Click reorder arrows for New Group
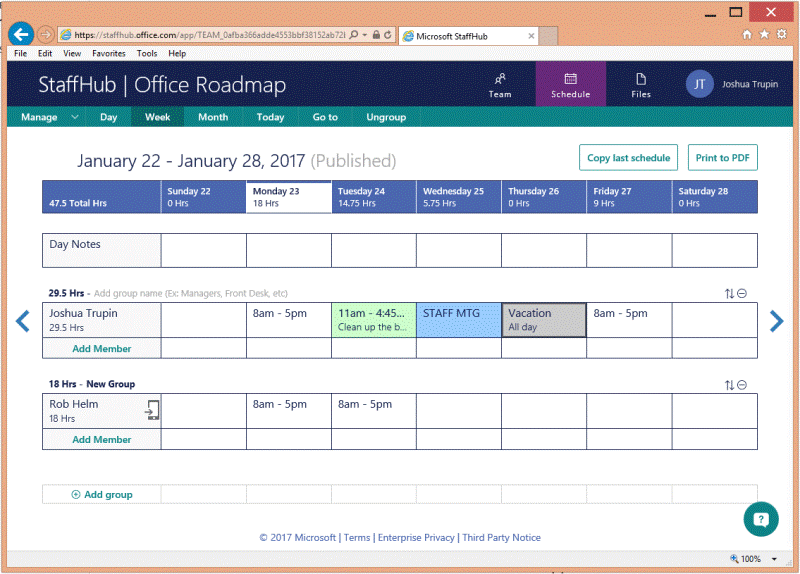Screen dimensions: 800x574 coord(729,385)
